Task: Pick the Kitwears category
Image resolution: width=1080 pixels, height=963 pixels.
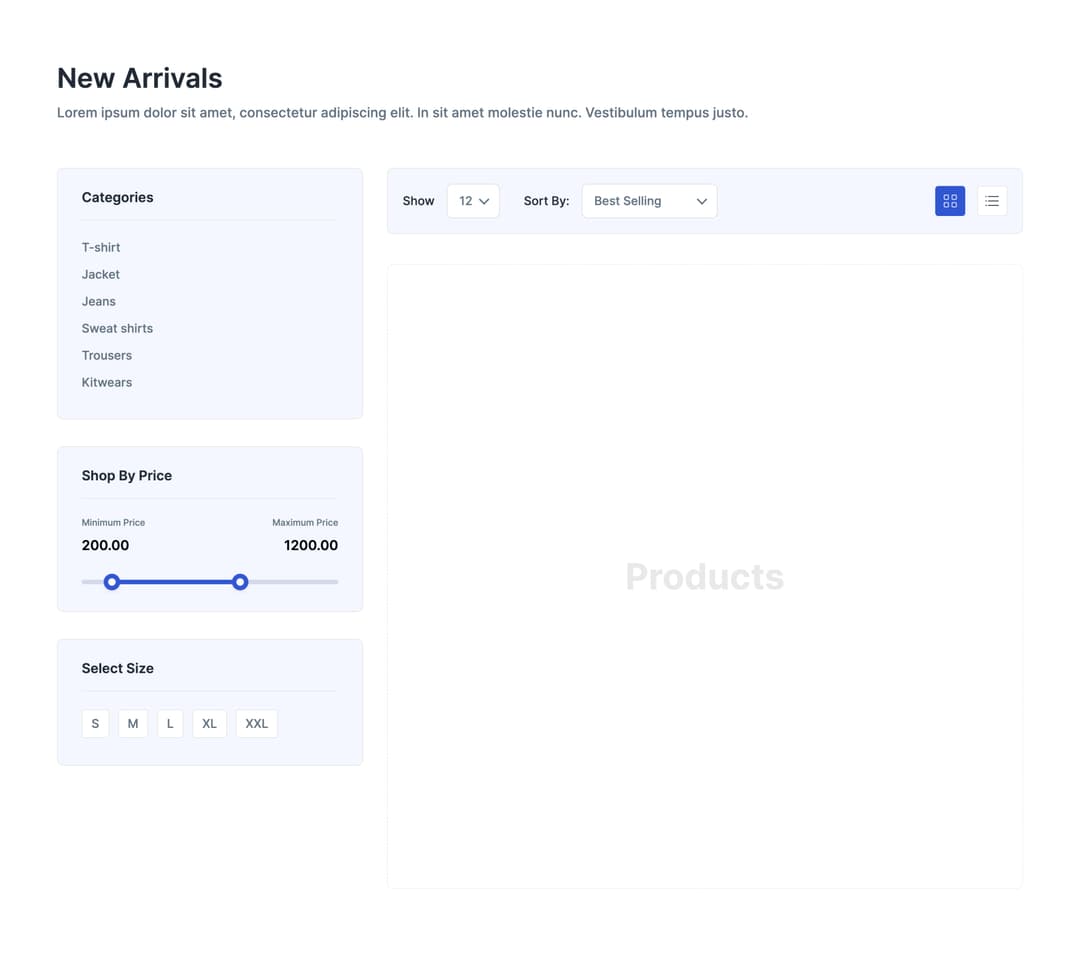Action: click(x=107, y=382)
